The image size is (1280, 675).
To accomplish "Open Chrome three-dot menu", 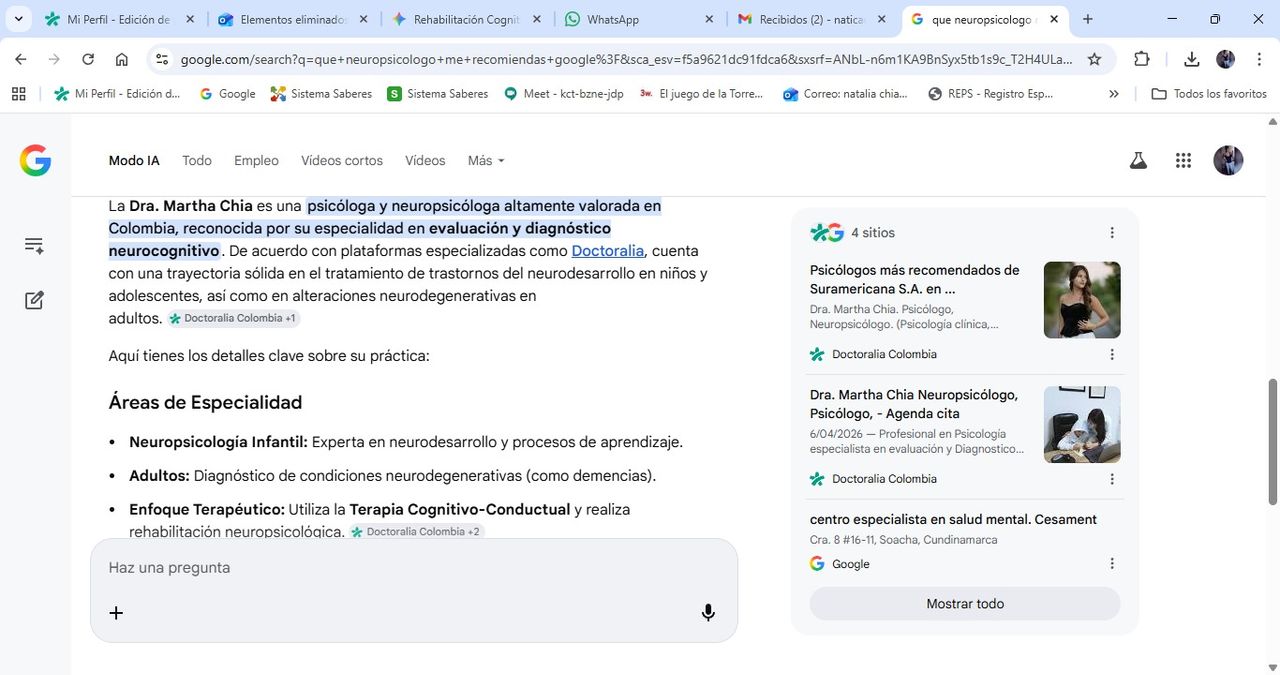I will (x=1259, y=60).
